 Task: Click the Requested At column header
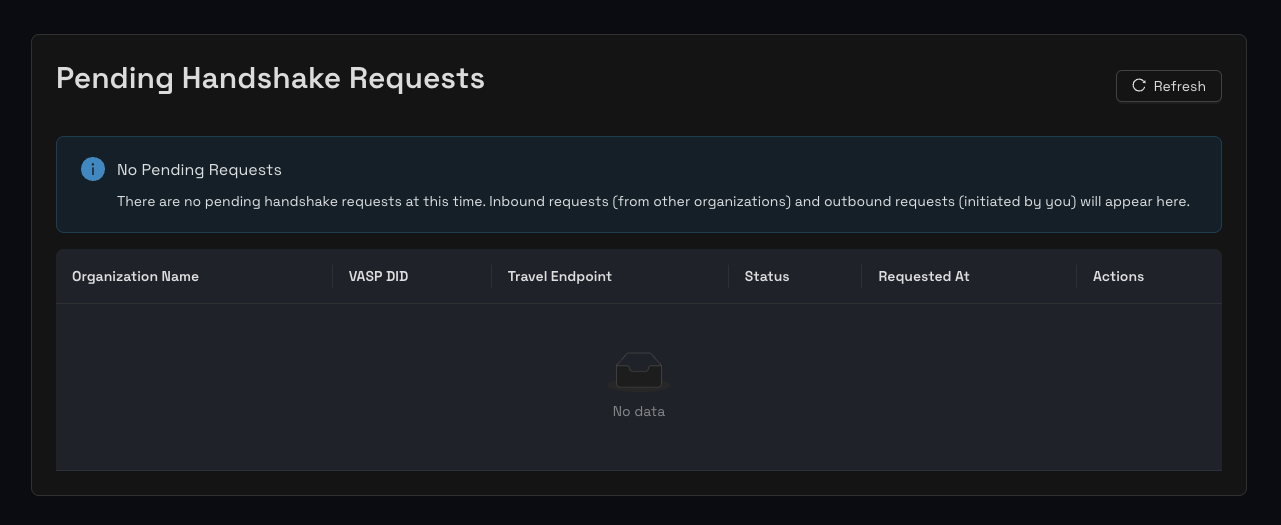click(923, 276)
